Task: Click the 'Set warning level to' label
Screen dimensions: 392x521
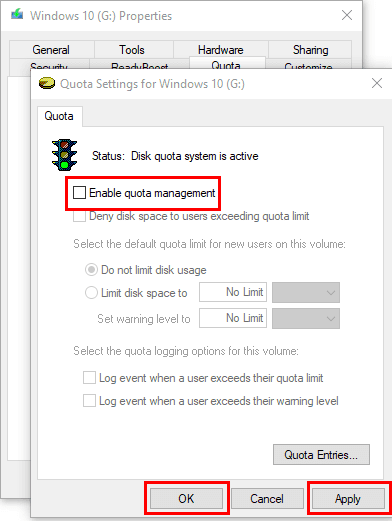Action: click(144, 319)
